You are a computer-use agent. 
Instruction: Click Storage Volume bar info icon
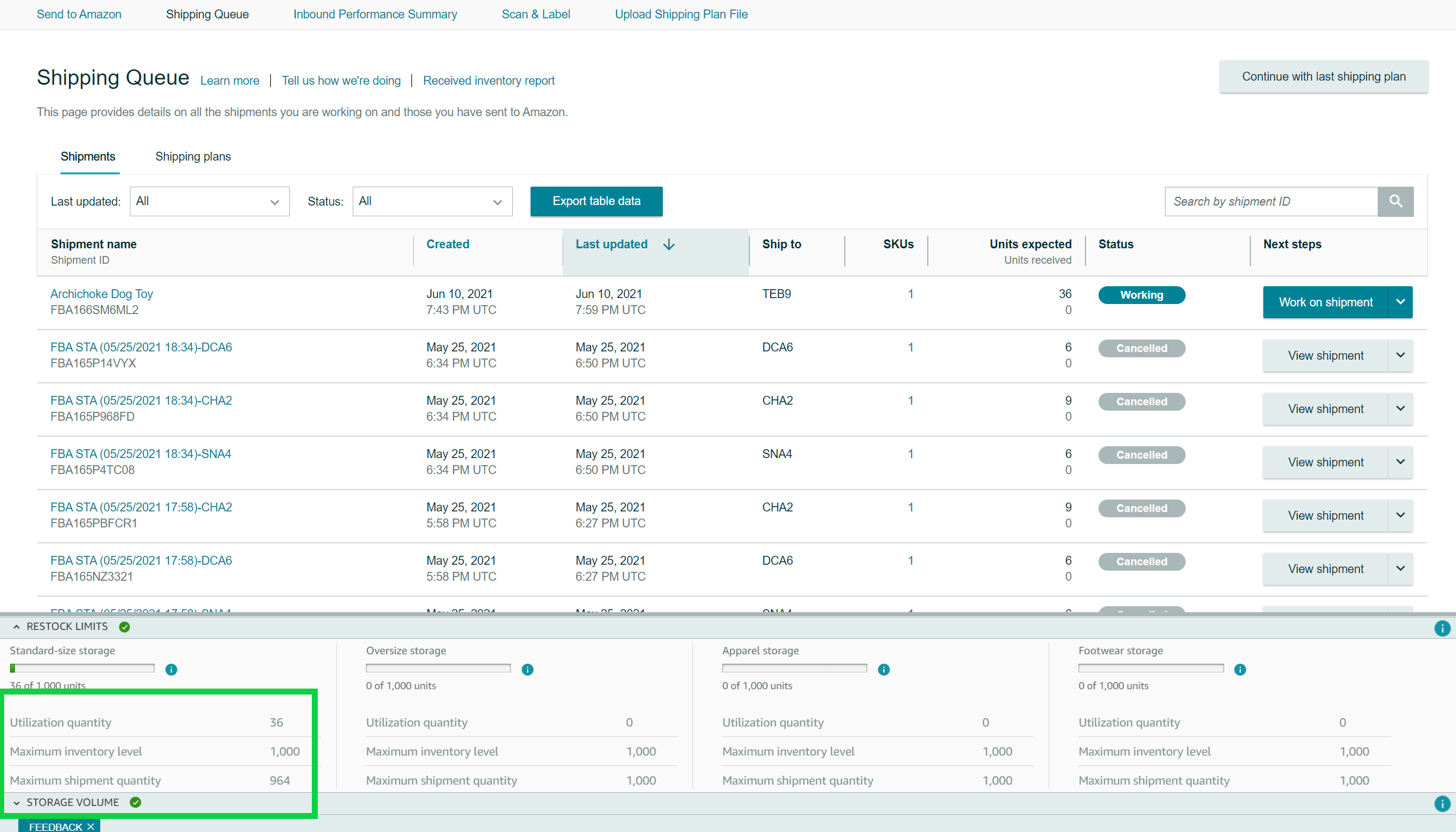1442,804
